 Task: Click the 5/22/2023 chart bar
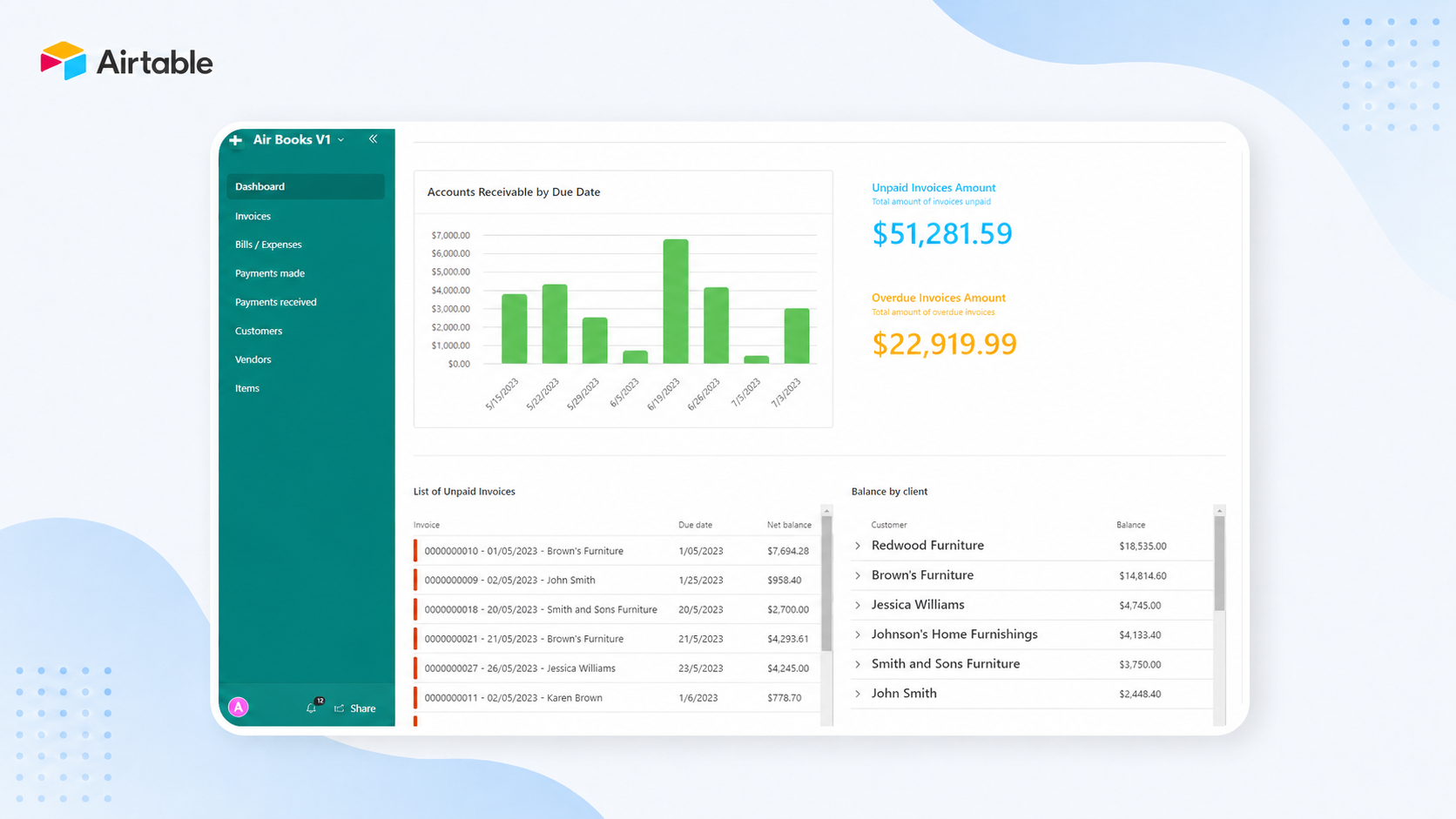click(555, 324)
